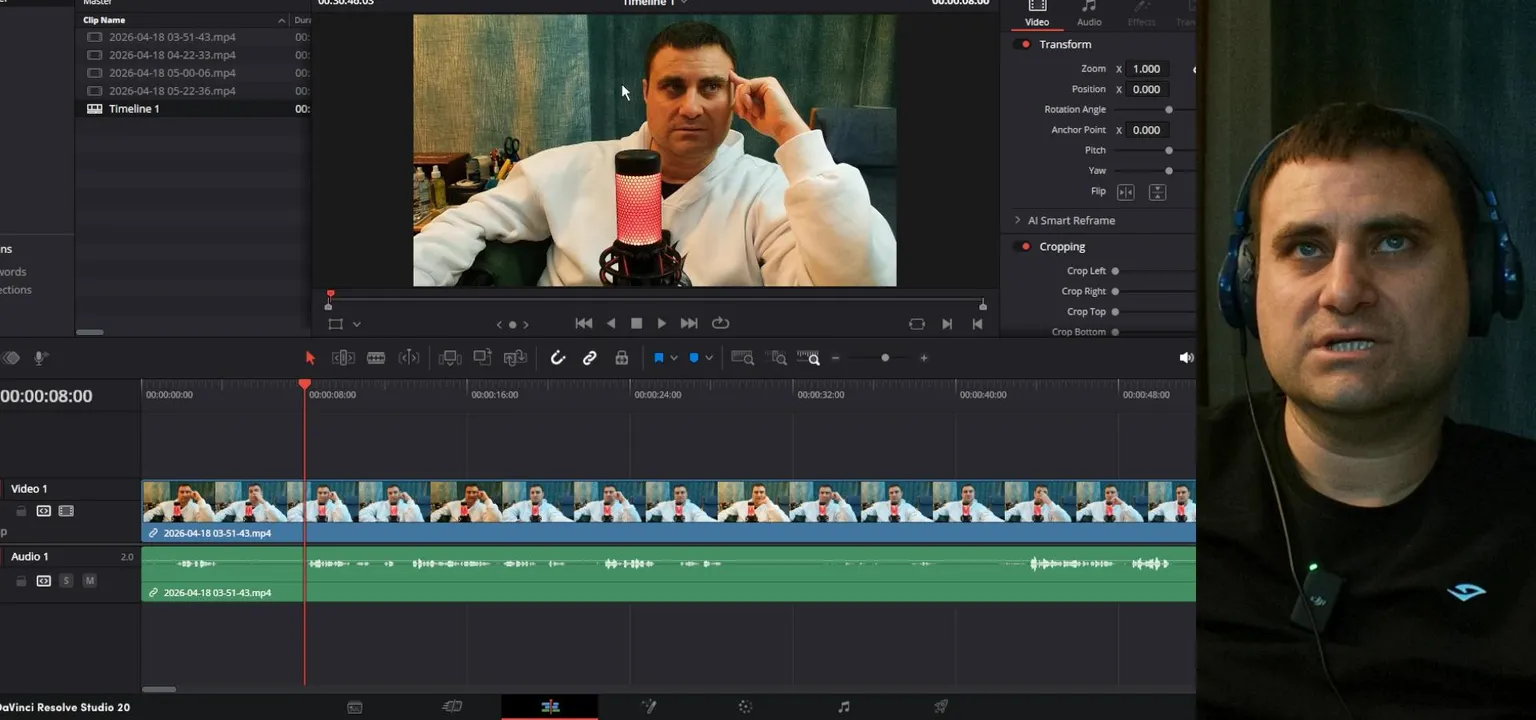
Task: Edit the Position X value field
Action: coord(1147,89)
